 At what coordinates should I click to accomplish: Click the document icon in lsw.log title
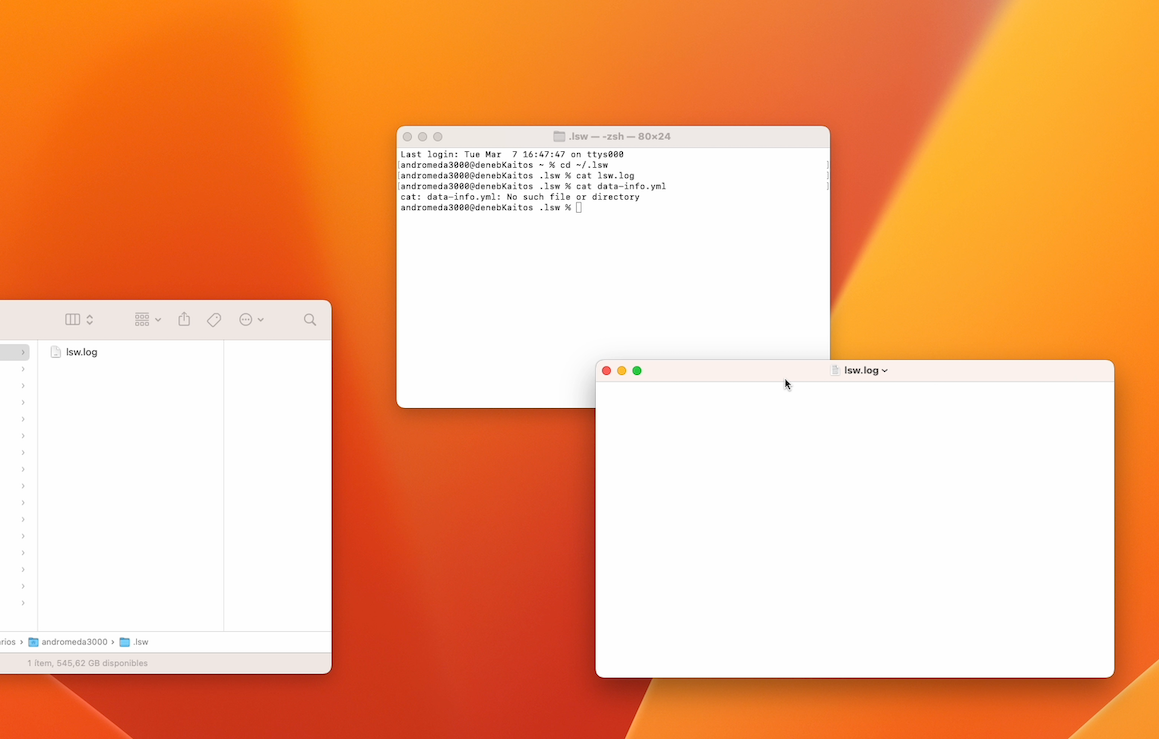tap(835, 370)
